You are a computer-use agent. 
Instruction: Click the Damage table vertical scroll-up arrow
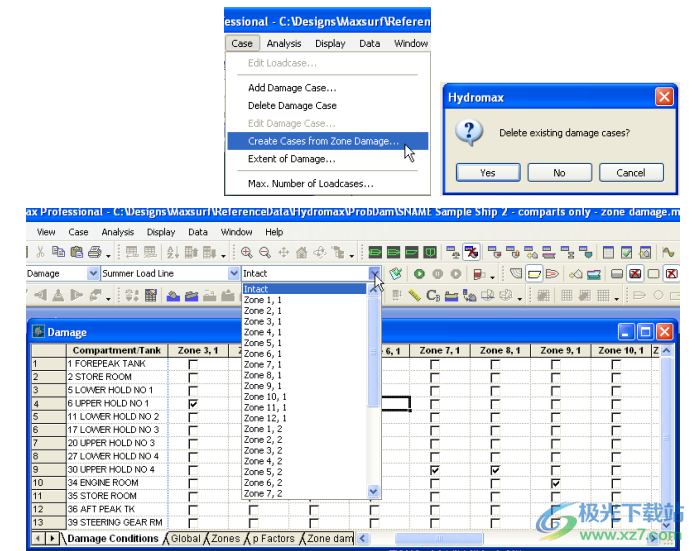tap(666, 351)
